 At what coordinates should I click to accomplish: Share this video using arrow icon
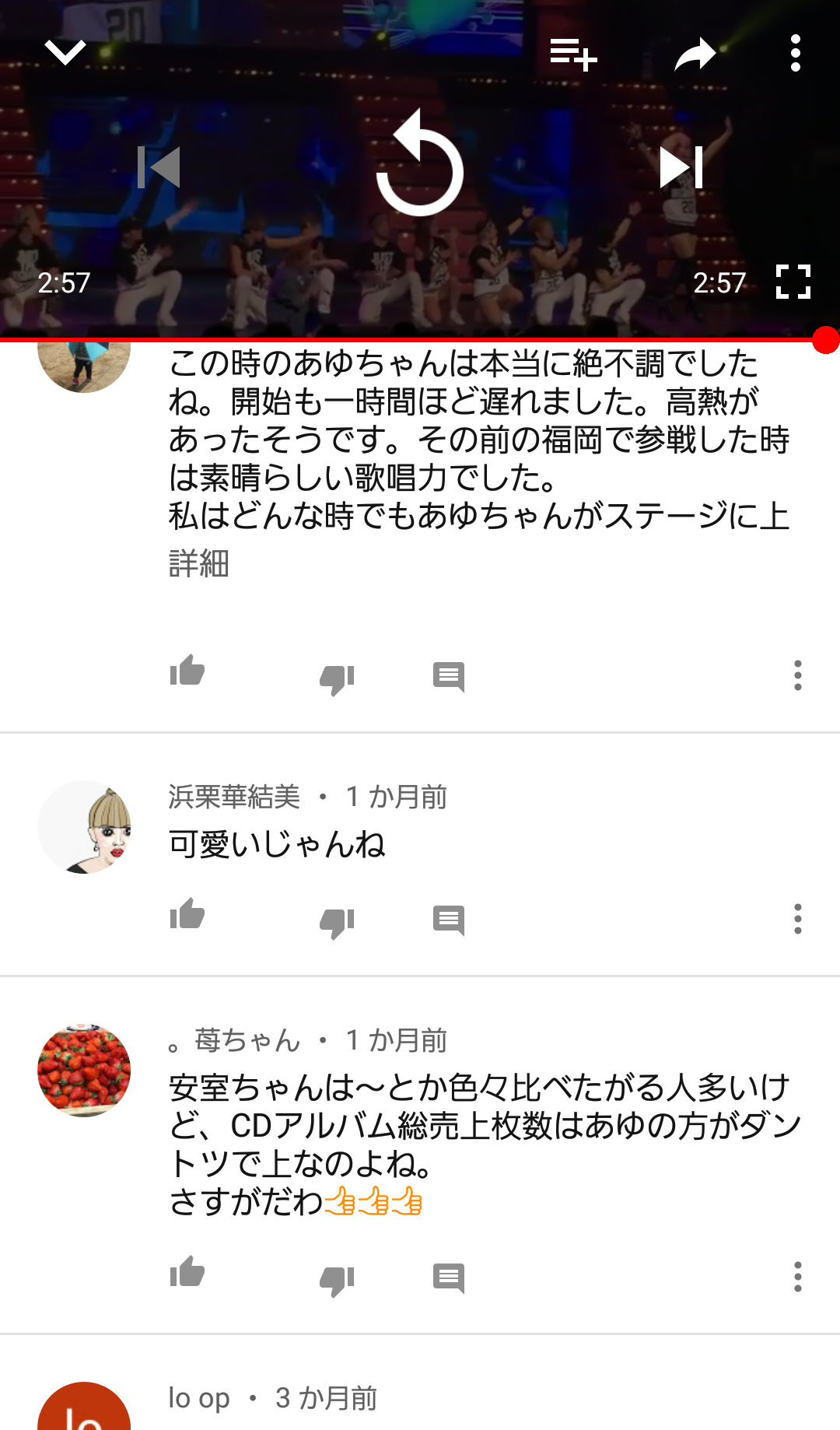tap(695, 54)
